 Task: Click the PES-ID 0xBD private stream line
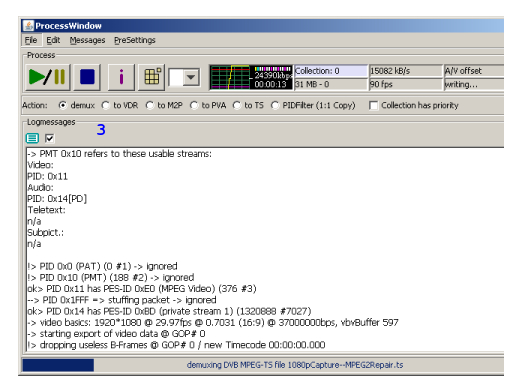coord(169,311)
